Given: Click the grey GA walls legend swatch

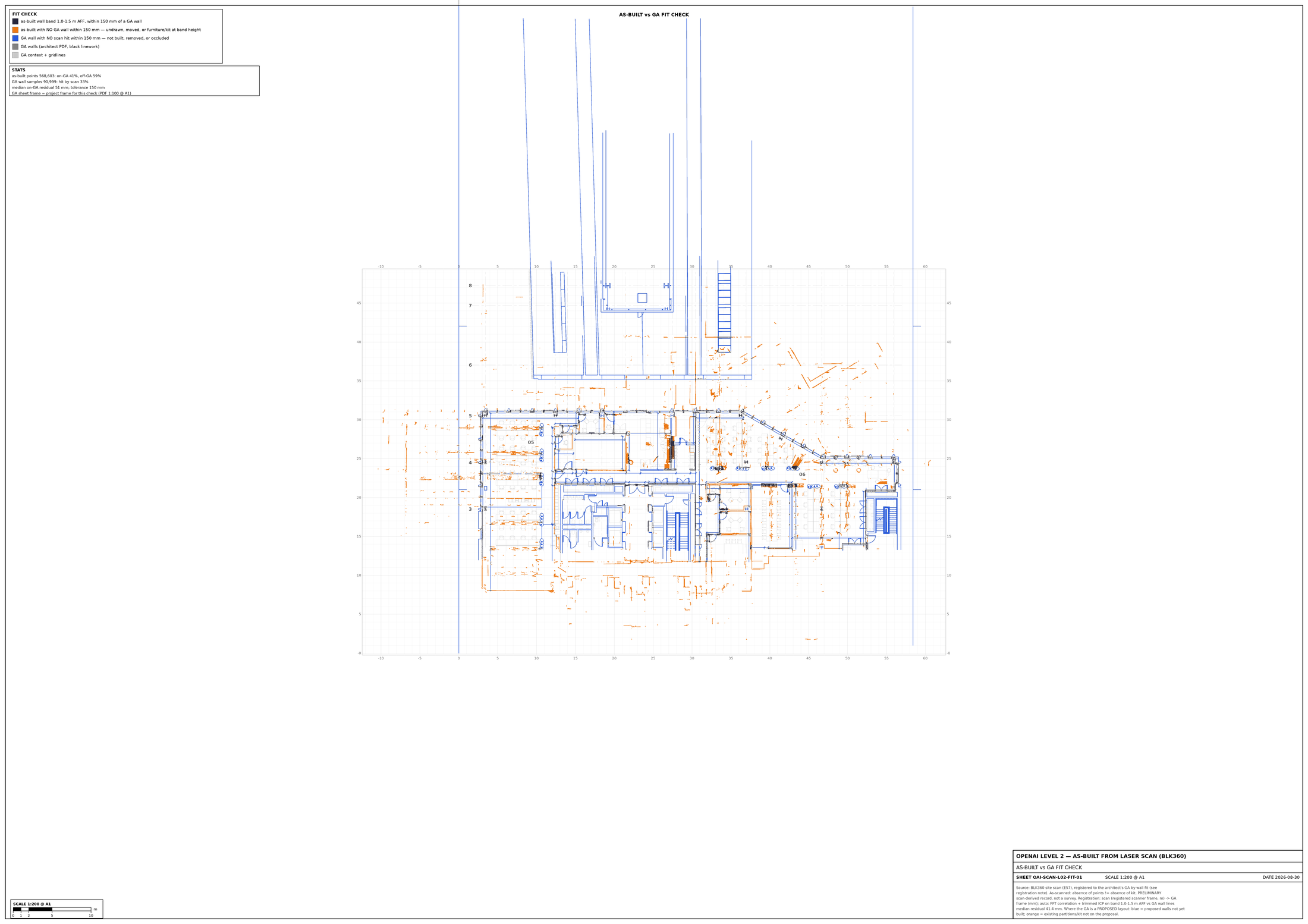Looking at the screenshot, I should (x=15, y=46).
